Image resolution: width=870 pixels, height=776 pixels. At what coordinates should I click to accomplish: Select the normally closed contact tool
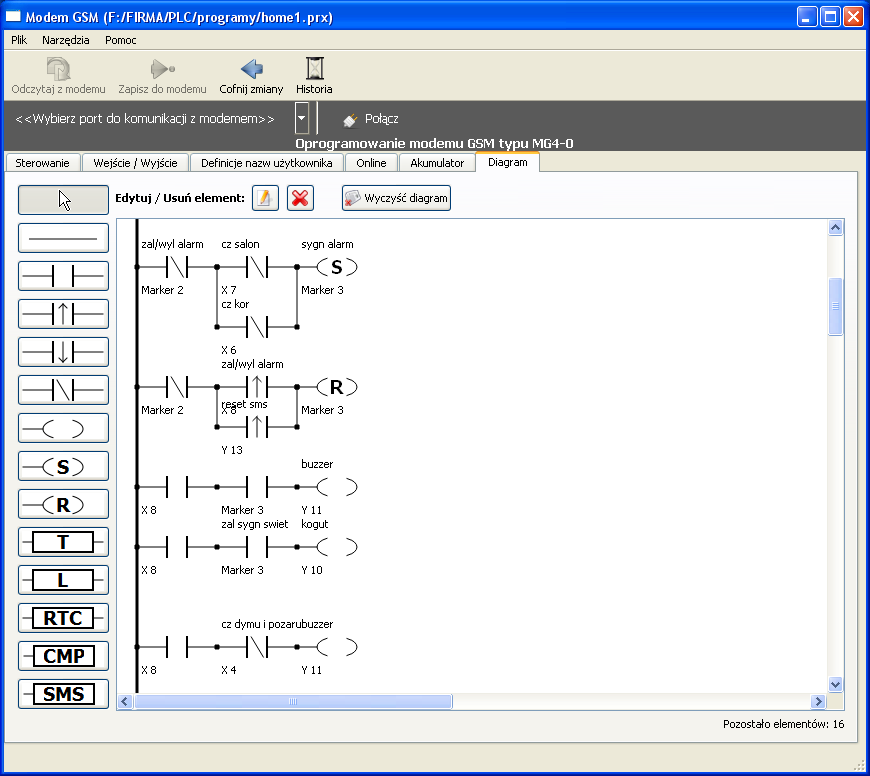coord(63,390)
